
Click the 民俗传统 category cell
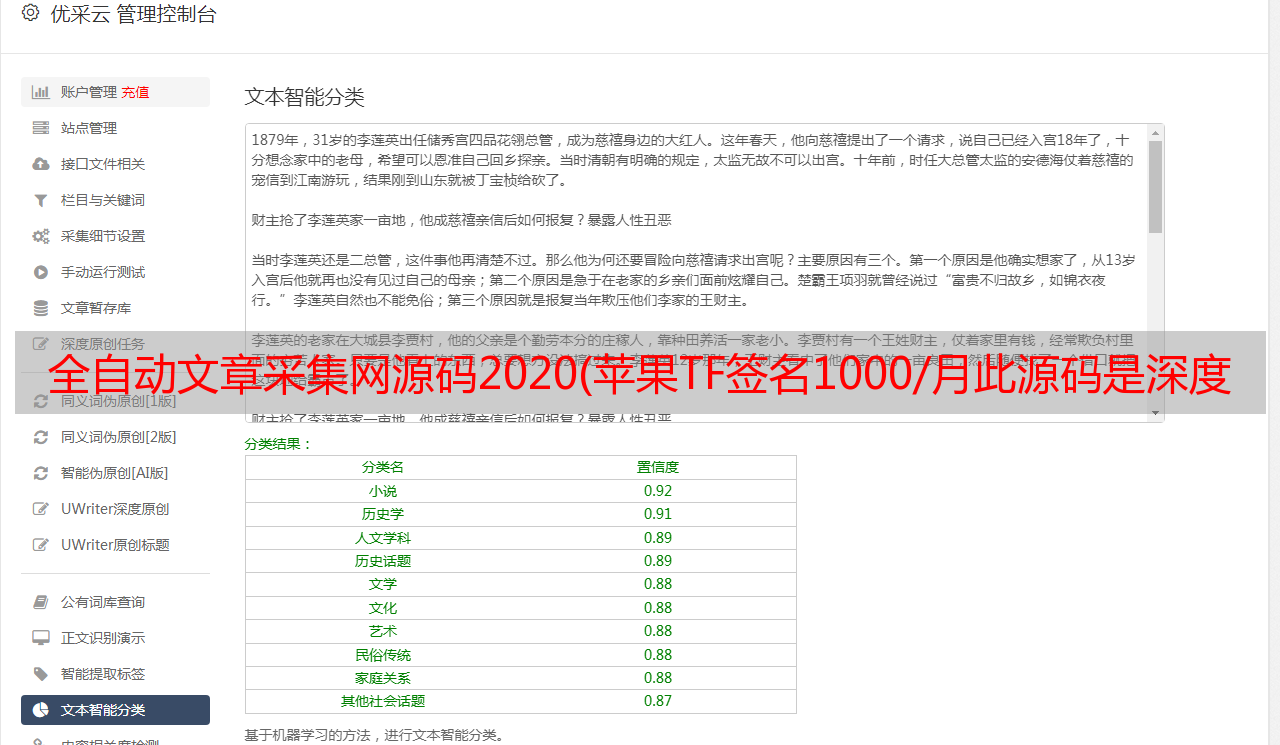click(383, 655)
